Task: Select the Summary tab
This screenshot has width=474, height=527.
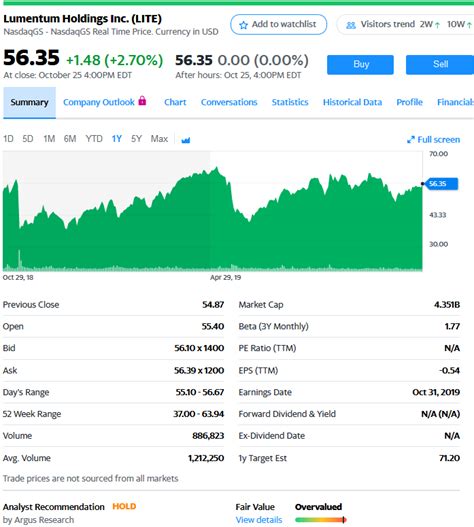Action: coord(30,103)
